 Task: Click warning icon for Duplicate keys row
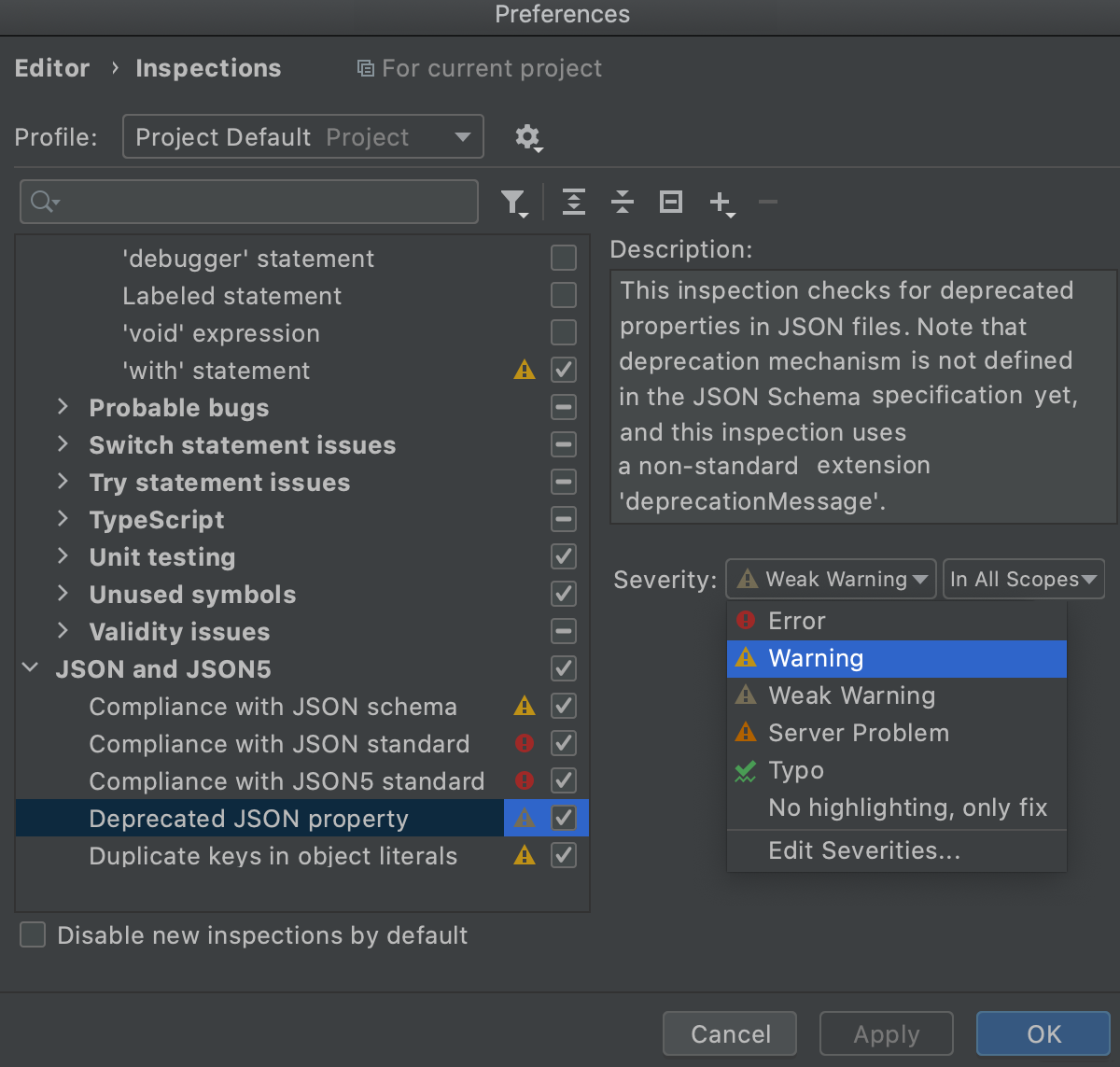click(x=525, y=856)
